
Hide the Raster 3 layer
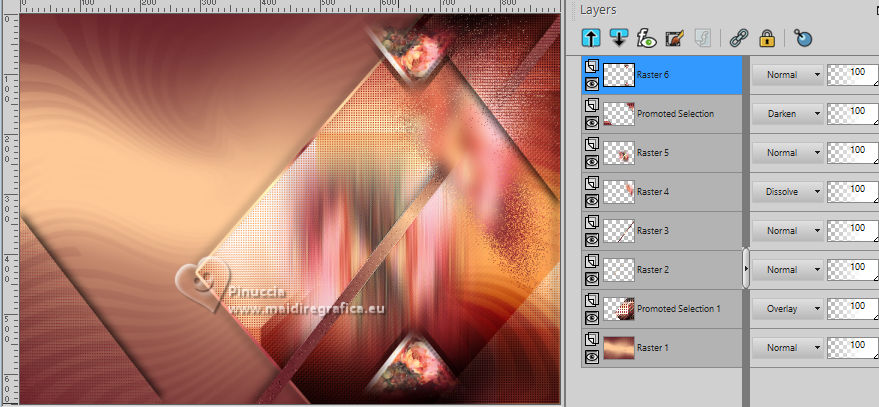[x=592, y=239]
